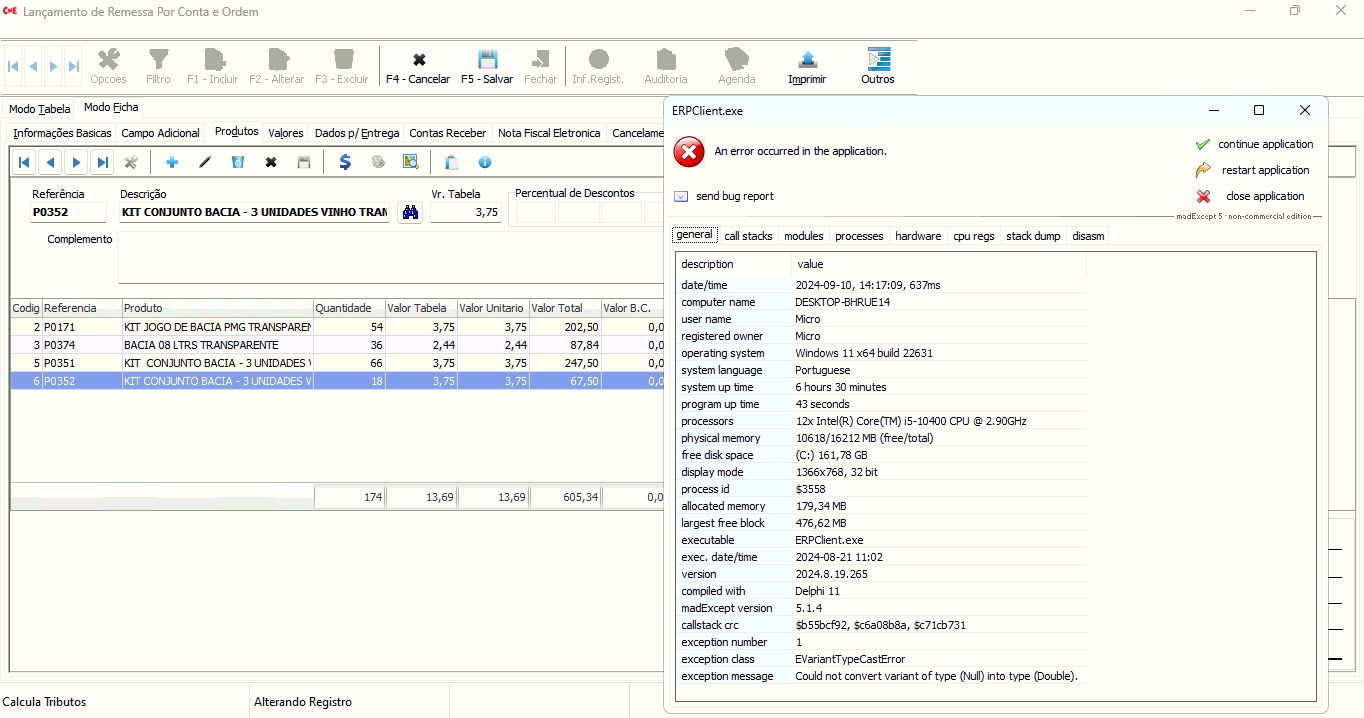Screen dimensions: 1364x718
Task: Click the blue info circle icon
Action: click(x=485, y=162)
